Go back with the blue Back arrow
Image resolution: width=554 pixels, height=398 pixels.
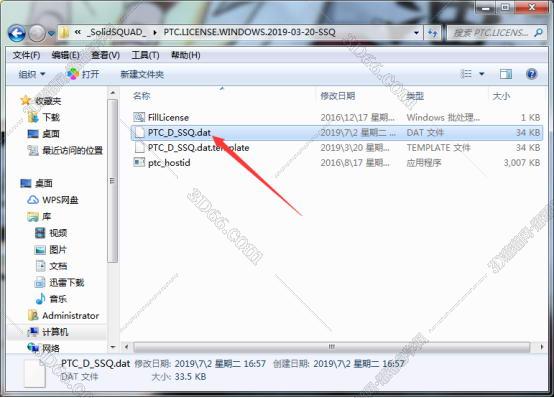(16, 33)
